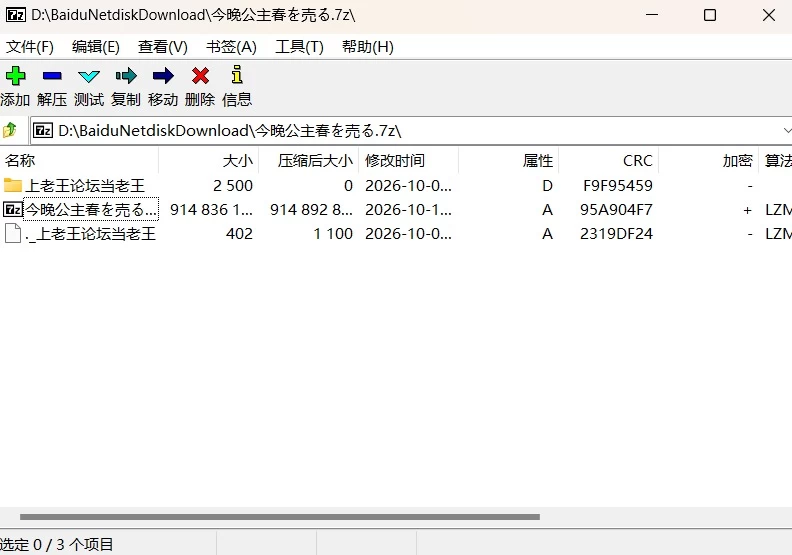Viewport: 792px width, 555px height.
Task: Open the 书签(A) menu
Action: [231, 47]
